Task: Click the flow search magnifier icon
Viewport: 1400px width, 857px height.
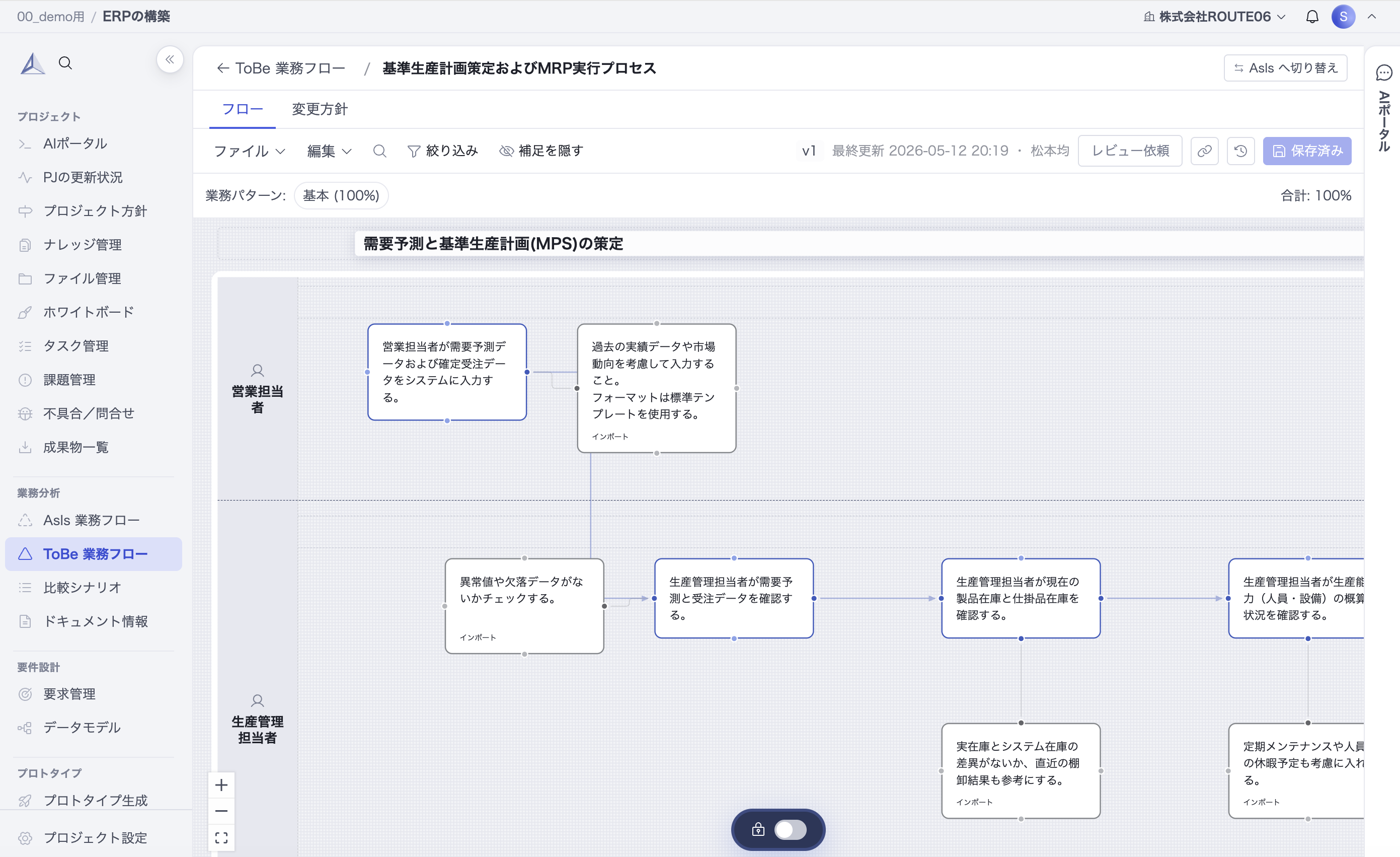Action: 379,151
